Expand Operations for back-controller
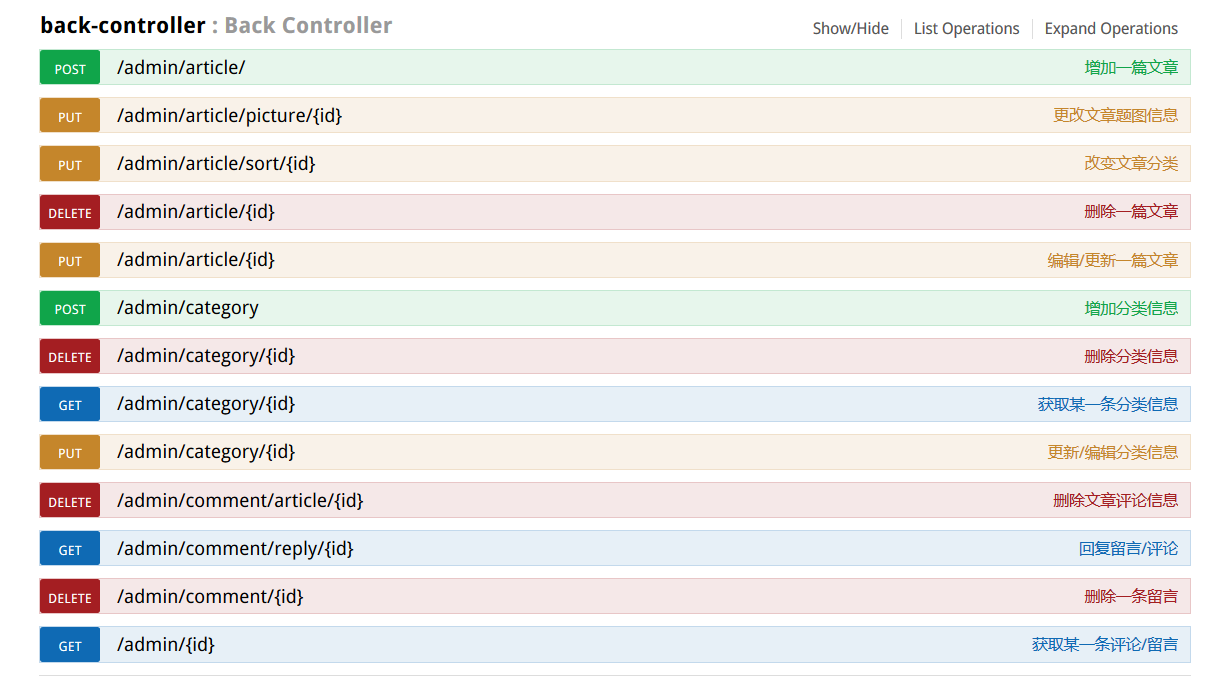This screenshot has height=677, width=1228. (x=1111, y=28)
